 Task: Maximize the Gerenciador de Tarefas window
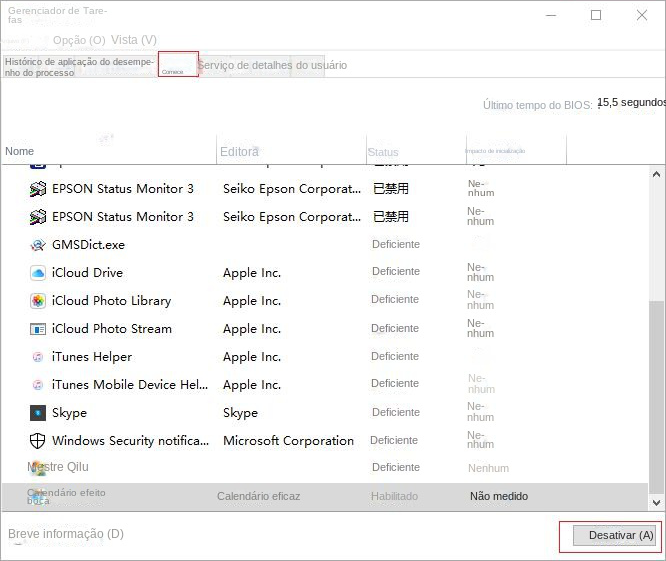pyautogui.click(x=596, y=15)
